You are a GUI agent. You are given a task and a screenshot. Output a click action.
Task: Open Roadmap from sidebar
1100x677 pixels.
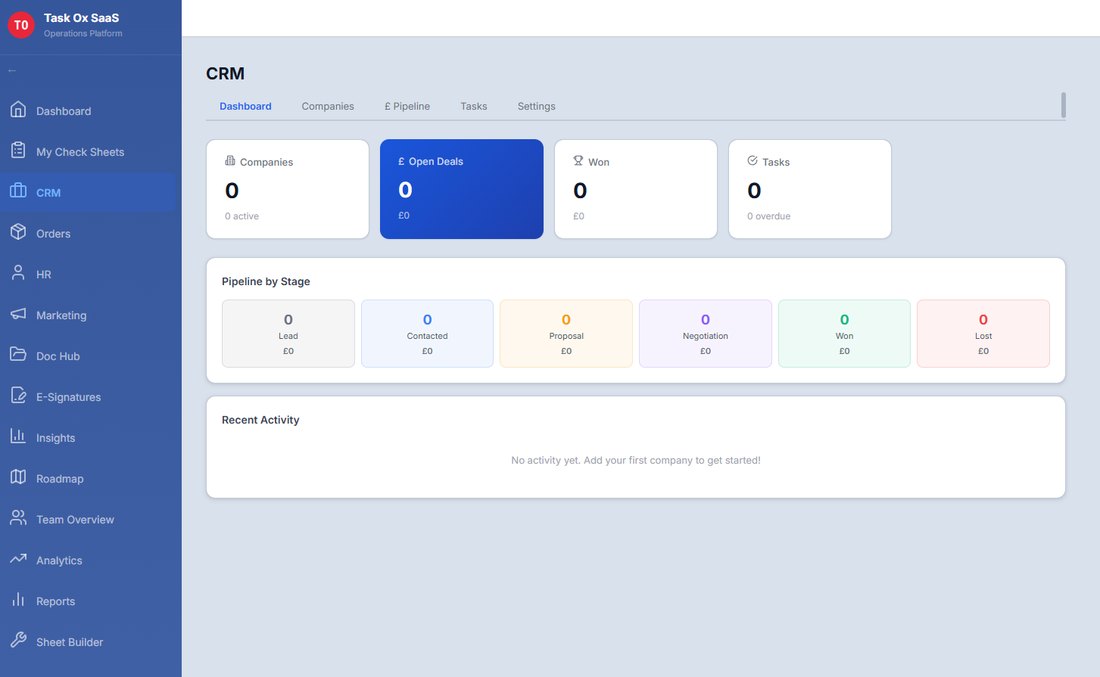click(88, 478)
